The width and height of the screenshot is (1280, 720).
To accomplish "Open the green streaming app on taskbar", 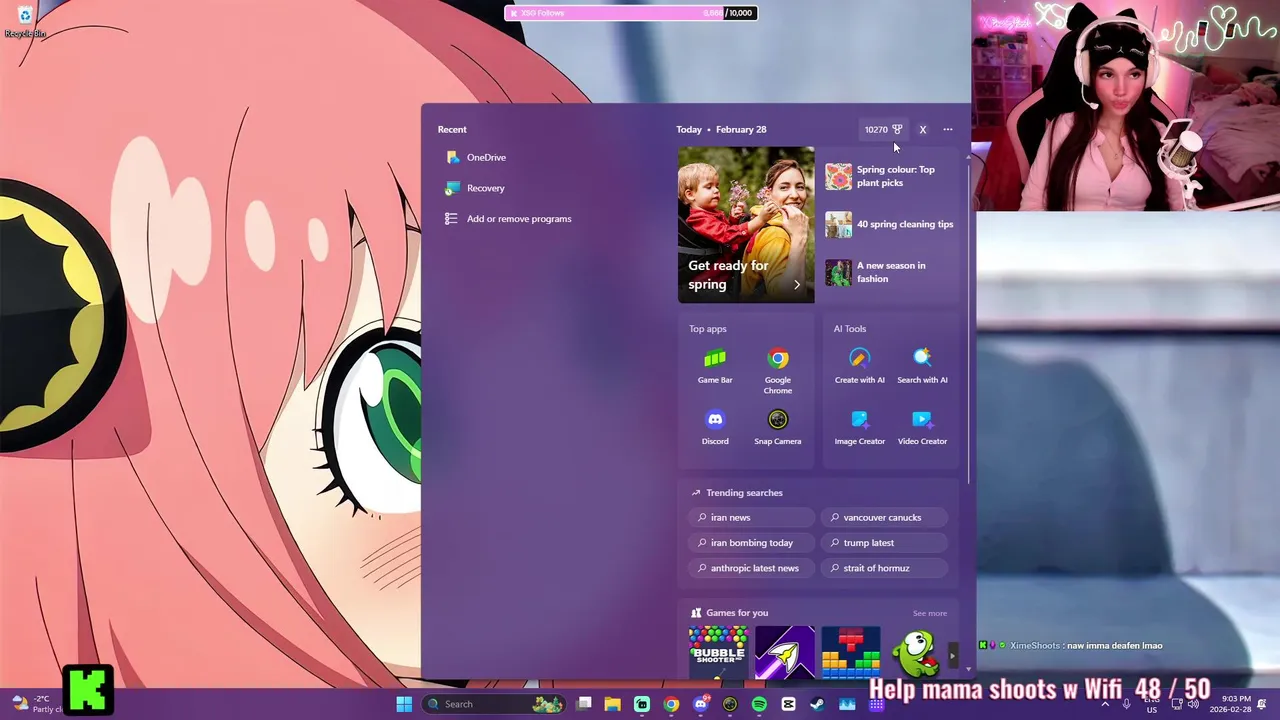I will click(x=642, y=704).
